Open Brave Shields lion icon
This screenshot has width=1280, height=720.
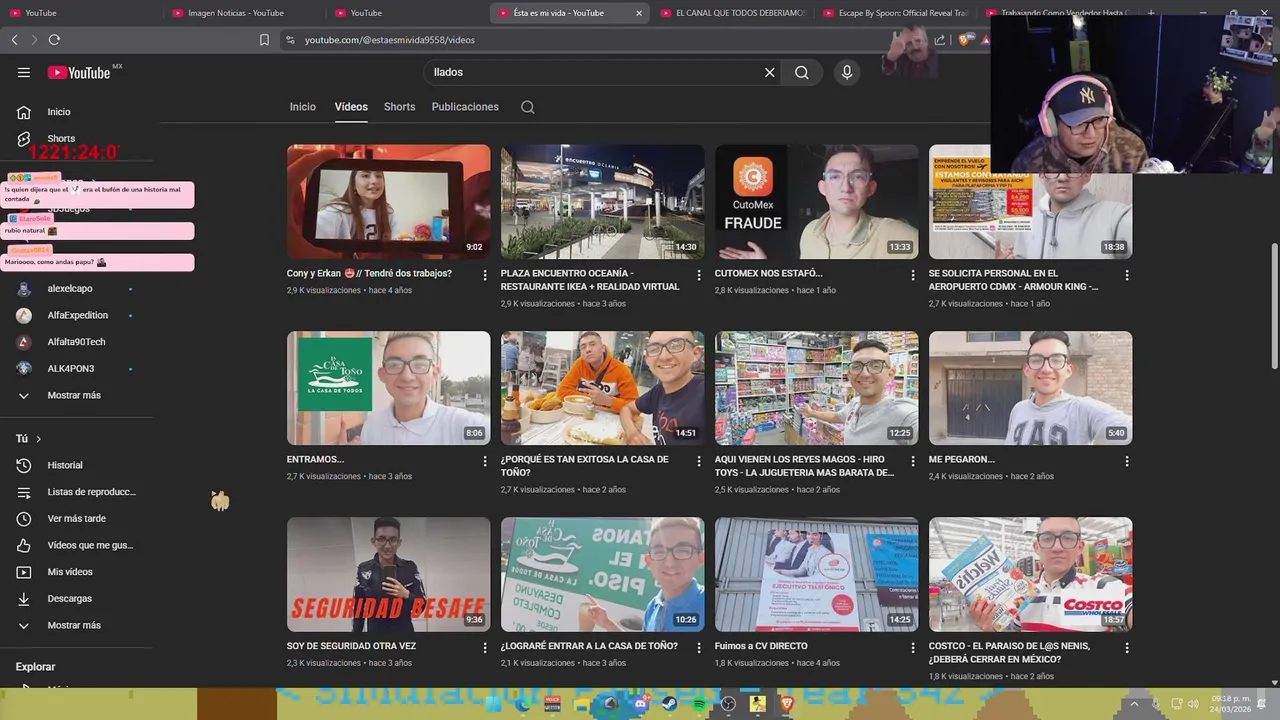click(x=965, y=40)
